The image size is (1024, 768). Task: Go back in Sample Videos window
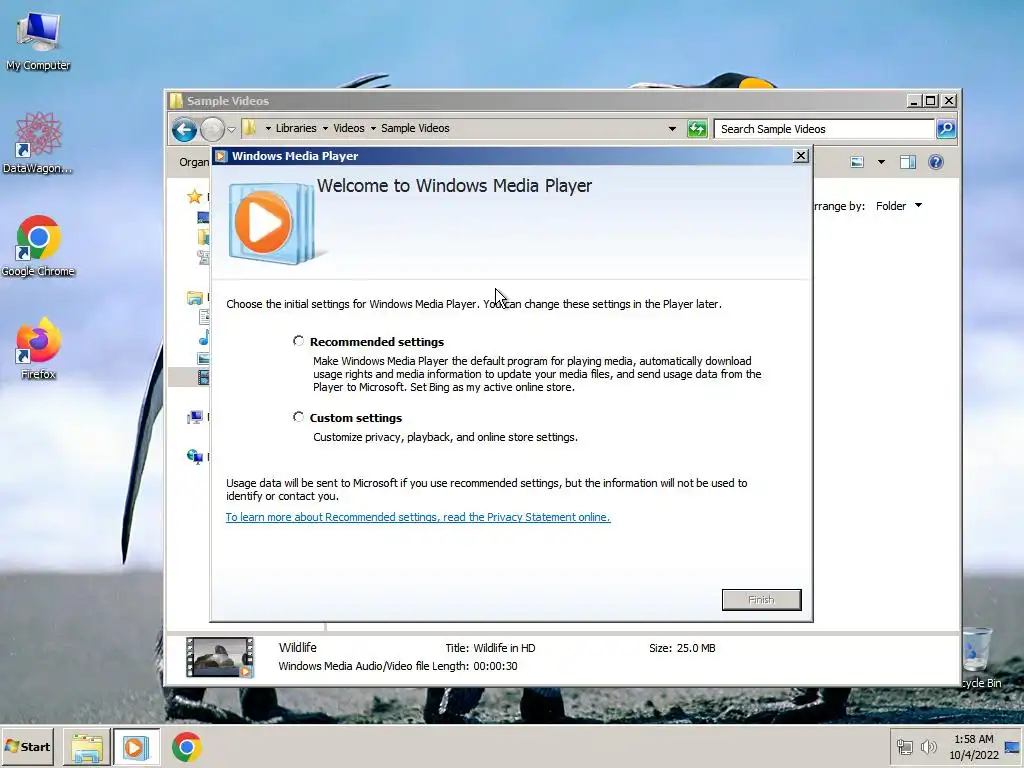[x=184, y=129]
